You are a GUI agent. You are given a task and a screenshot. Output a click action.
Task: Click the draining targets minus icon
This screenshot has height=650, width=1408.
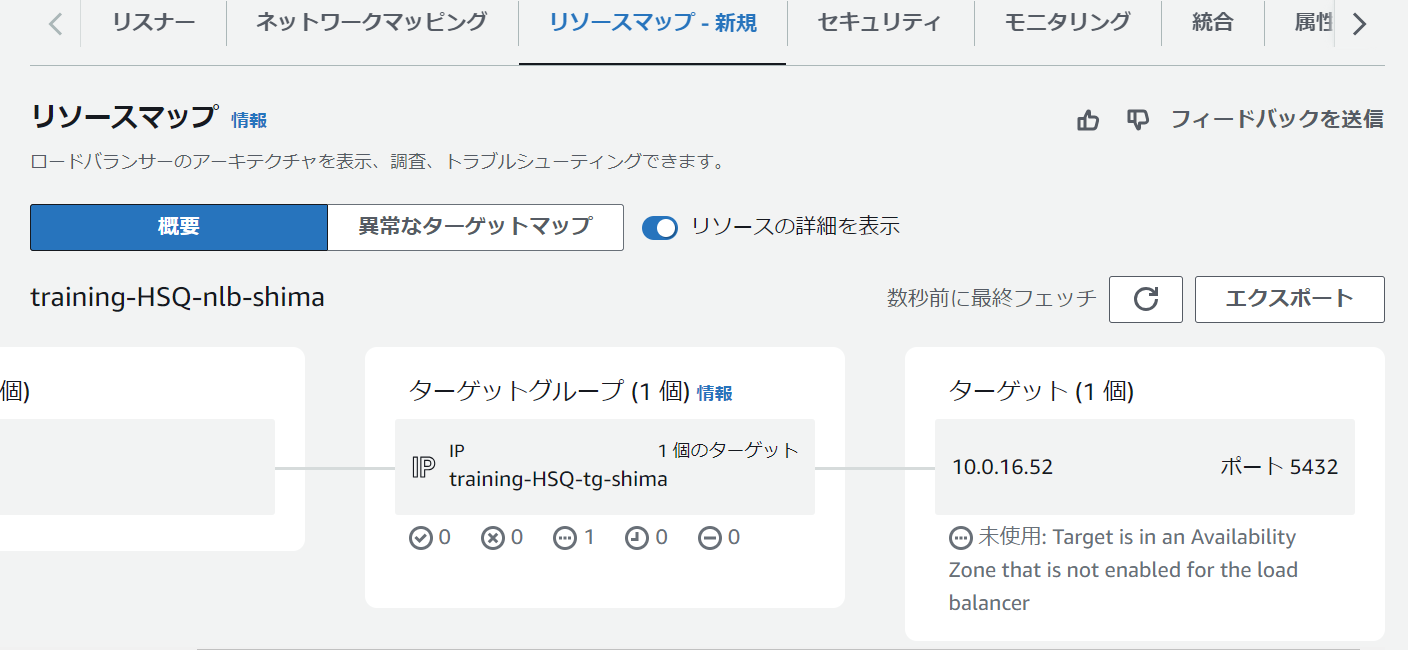click(709, 538)
